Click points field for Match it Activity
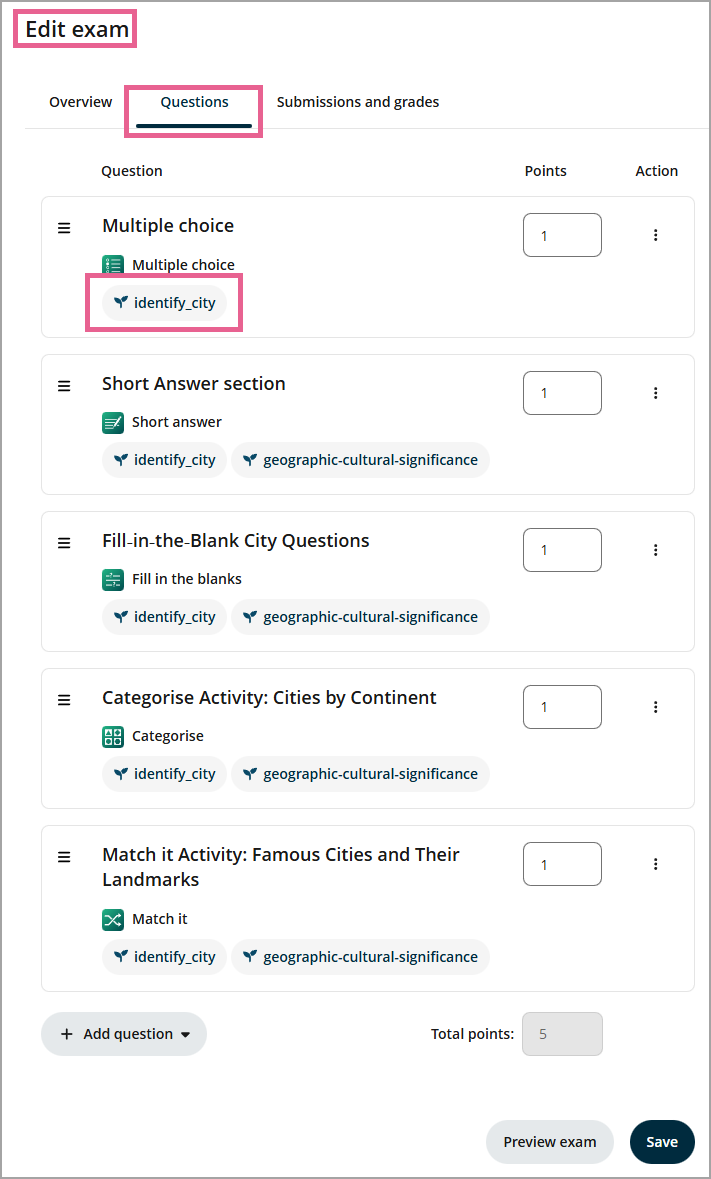The height and width of the screenshot is (1179, 711). point(562,865)
